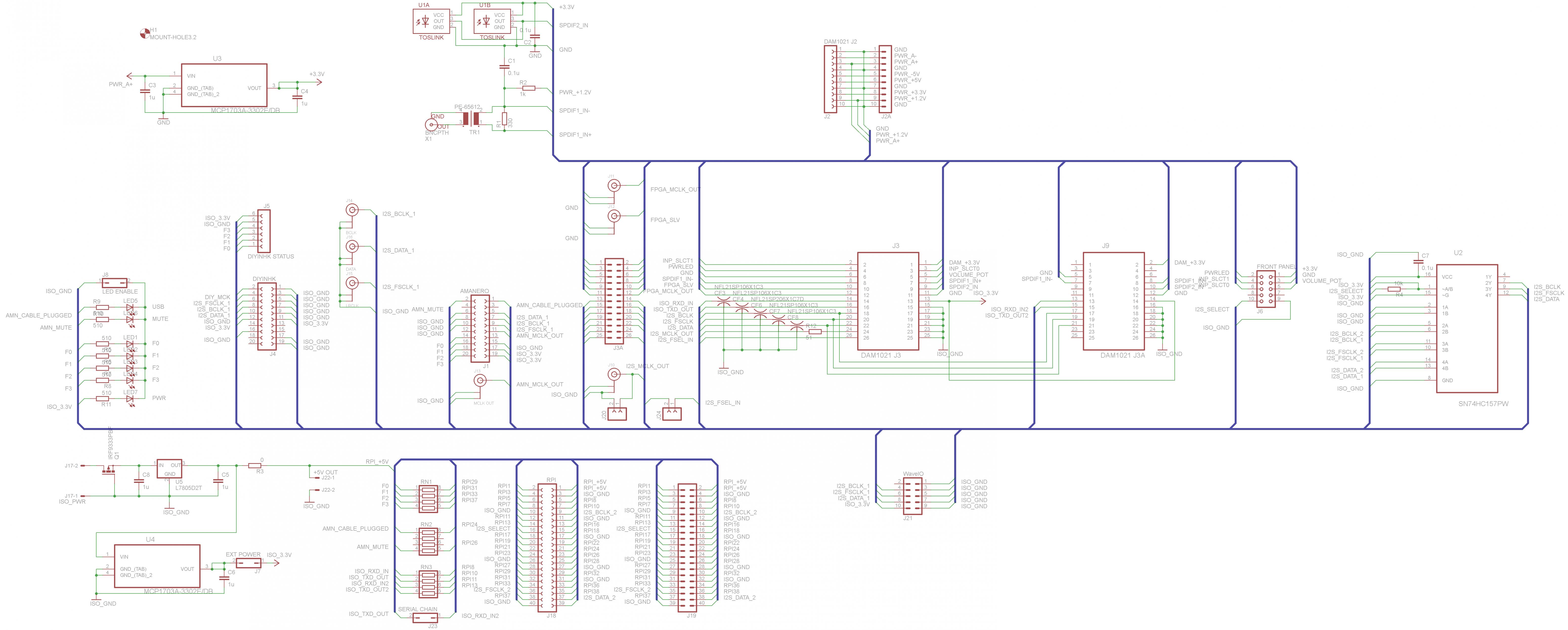The height and width of the screenshot is (630, 1568).
Task: Click the BNCPTH label
Action: (437, 133)
